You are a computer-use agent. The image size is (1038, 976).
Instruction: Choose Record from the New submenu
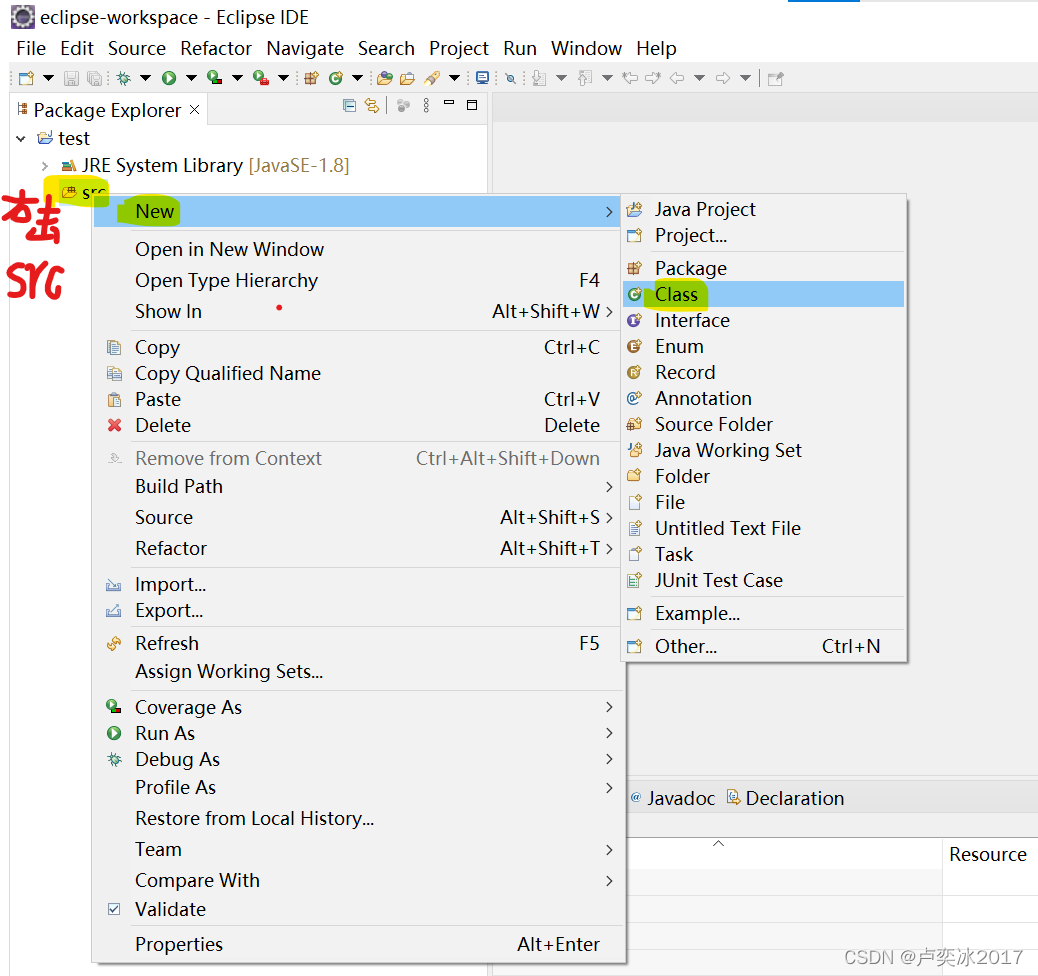(x=764, y=372)
